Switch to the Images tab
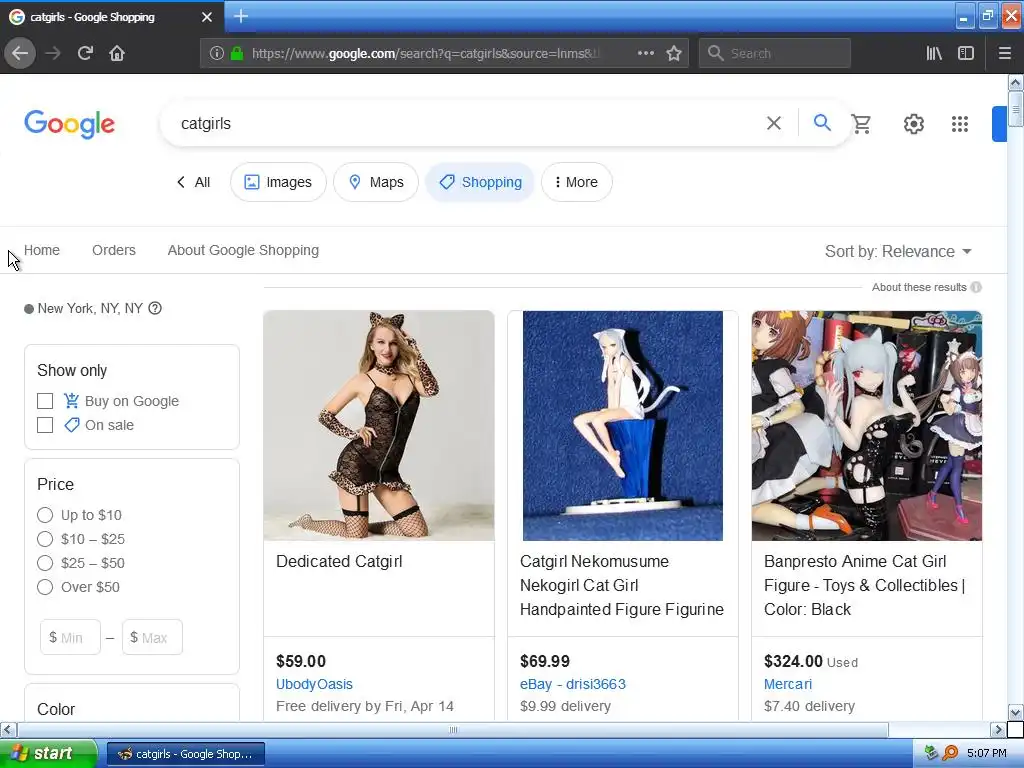This screenshot has height=768, width=1024. coord(278,182)
